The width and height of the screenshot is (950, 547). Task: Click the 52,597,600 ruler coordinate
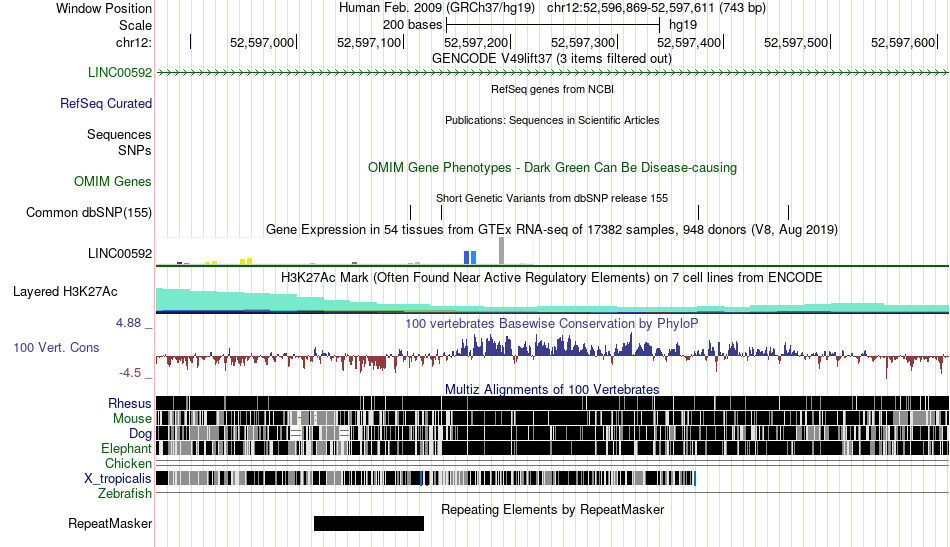903,42
